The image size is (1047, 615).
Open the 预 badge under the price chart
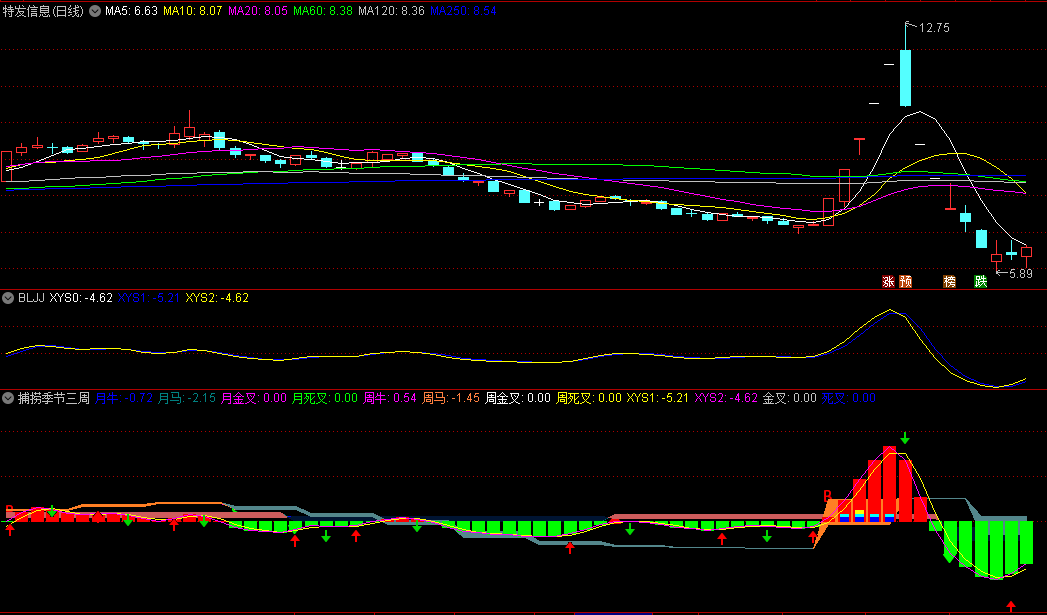tap(905, 282)
